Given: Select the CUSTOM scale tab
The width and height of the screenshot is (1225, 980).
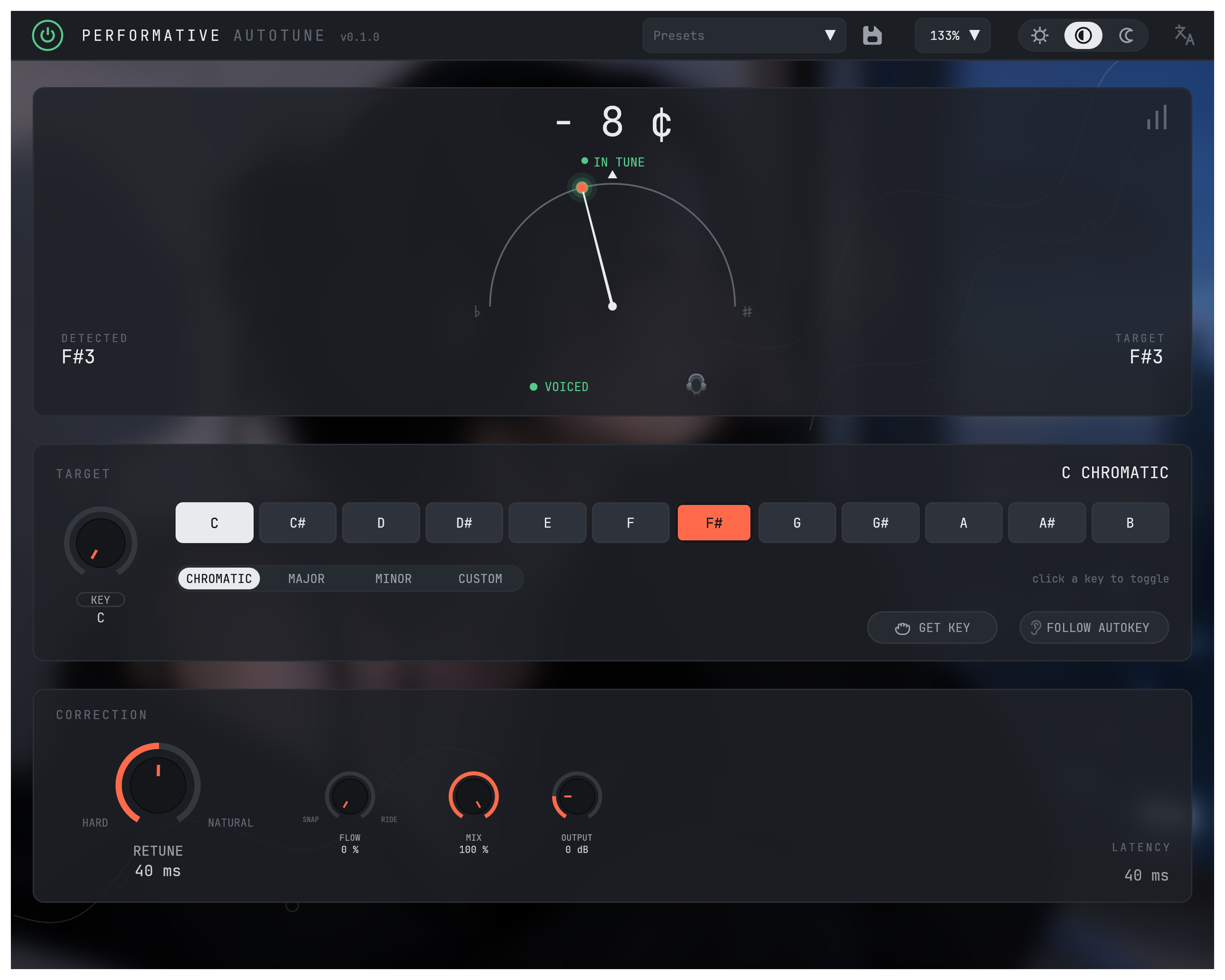Looking at the screenshot, I should click(x=480, y=578).
